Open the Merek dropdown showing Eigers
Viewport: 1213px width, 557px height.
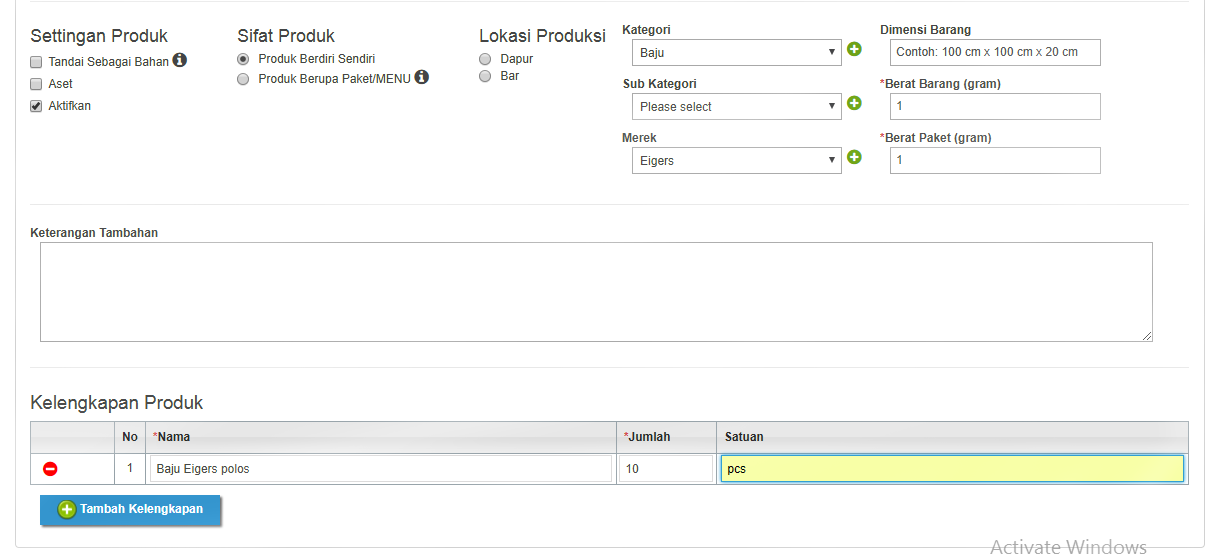click(x=737, y=160)
